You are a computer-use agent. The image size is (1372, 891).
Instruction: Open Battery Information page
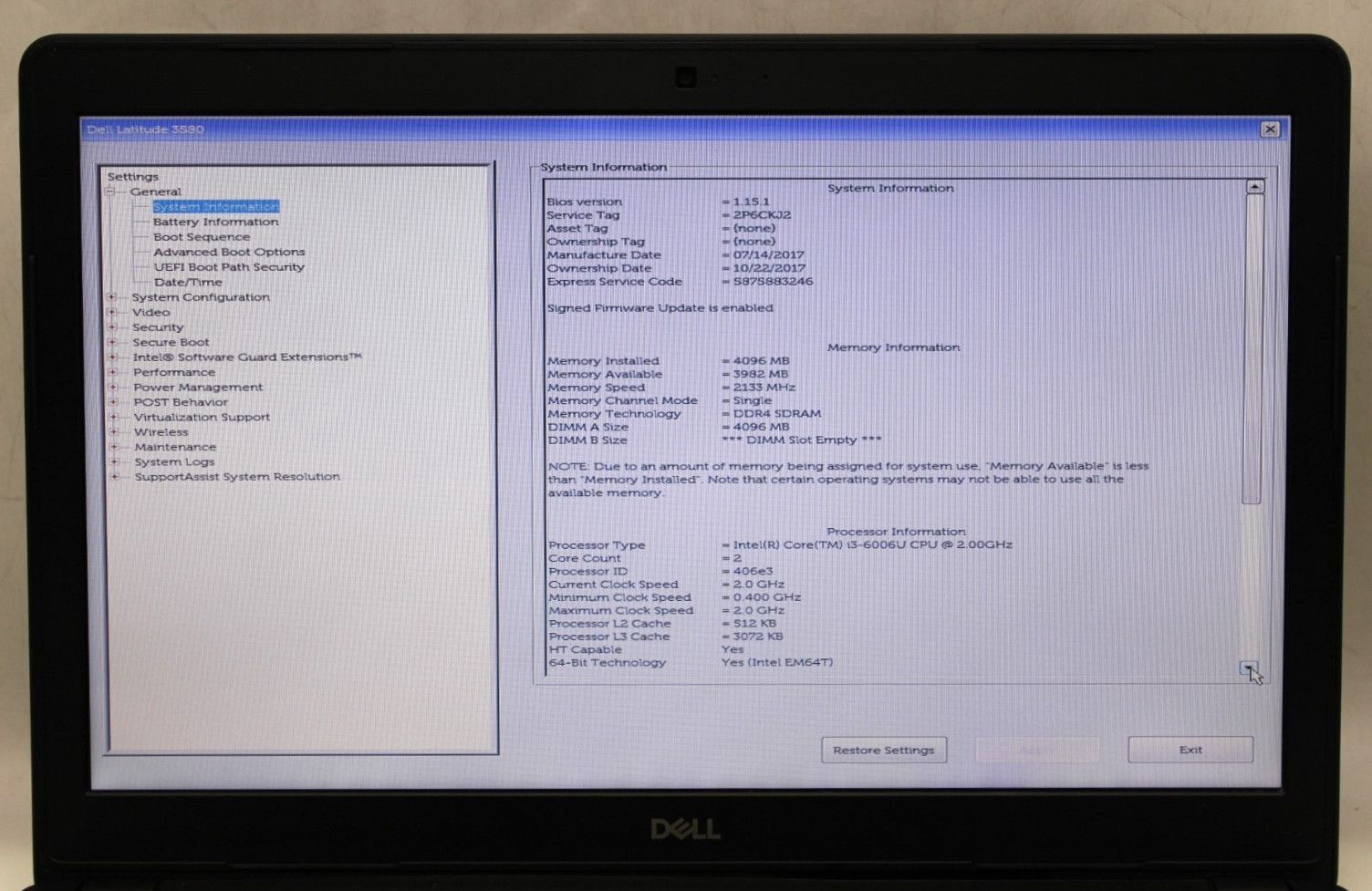(216, 222)
